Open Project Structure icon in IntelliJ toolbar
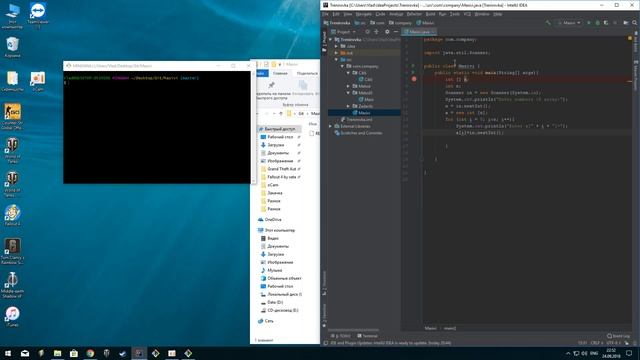Screen dimensions: 640x360 pos(626,23)
